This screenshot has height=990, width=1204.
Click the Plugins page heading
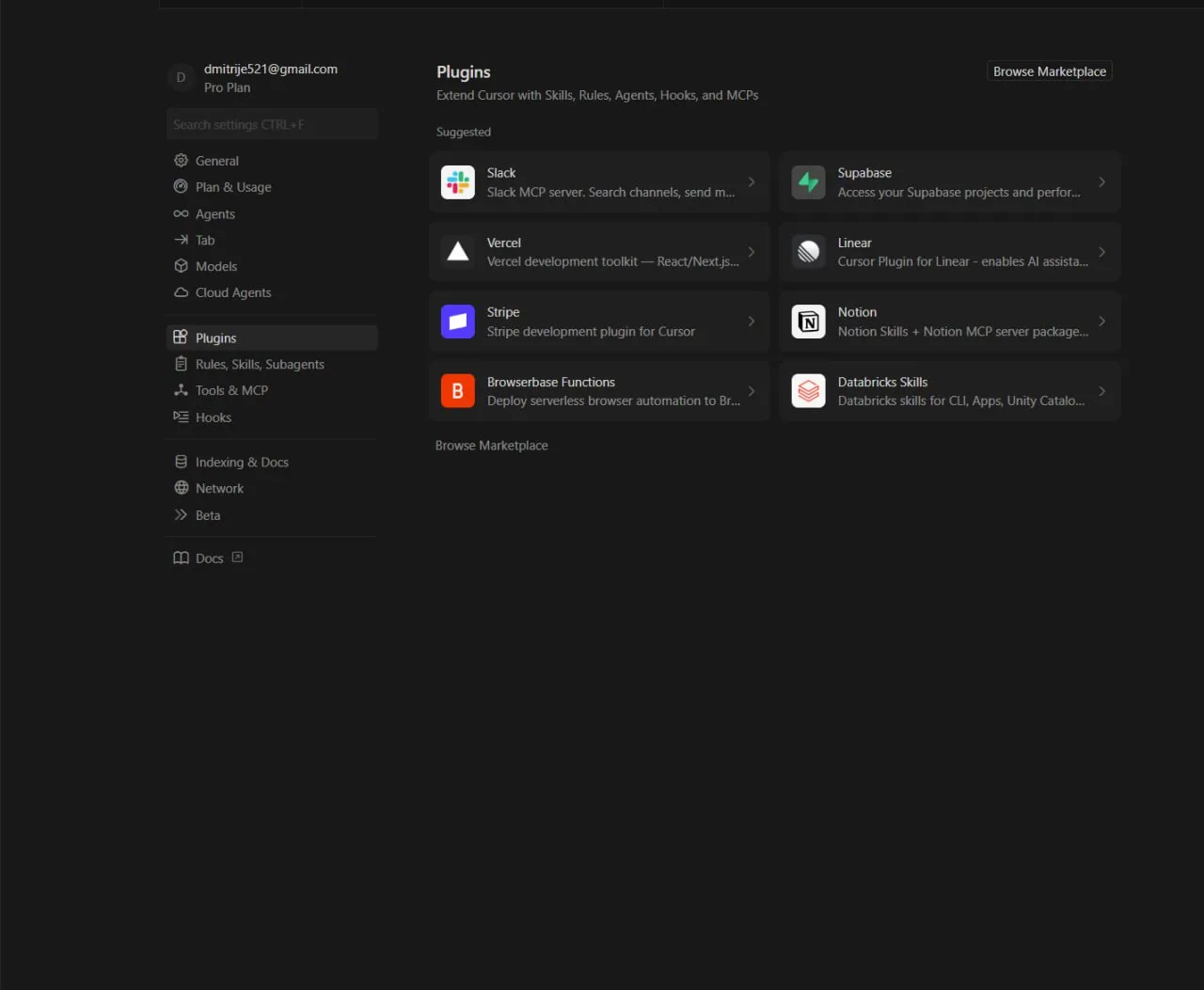pos(464,72)
